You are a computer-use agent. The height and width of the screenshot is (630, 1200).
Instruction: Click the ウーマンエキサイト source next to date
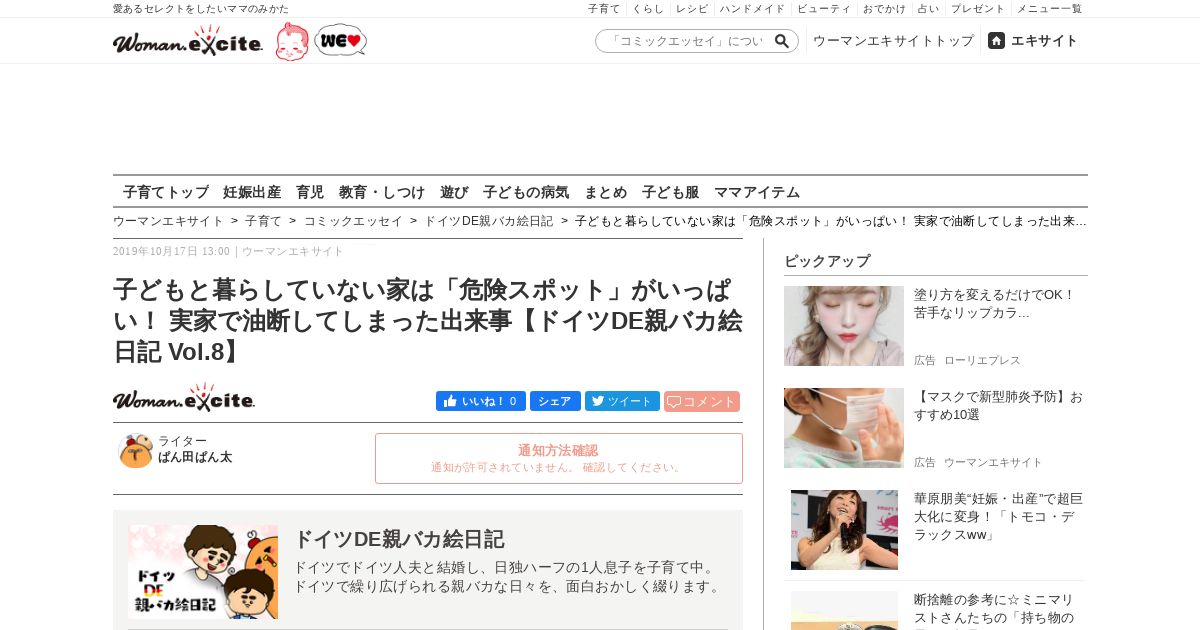click(x=293, y=252)
